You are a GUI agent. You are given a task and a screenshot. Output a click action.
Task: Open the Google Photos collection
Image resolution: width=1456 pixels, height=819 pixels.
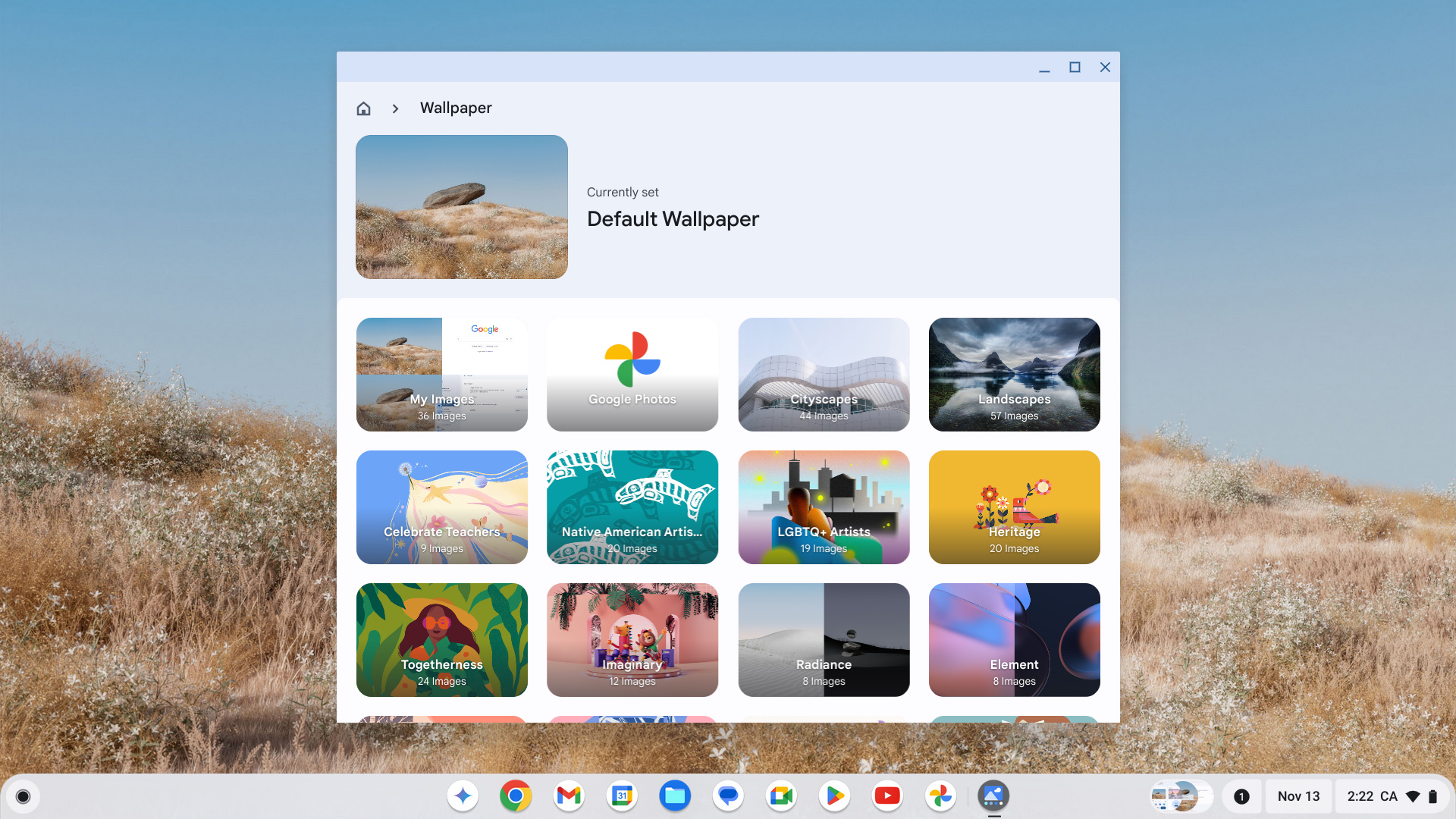(x=632, y=375)
